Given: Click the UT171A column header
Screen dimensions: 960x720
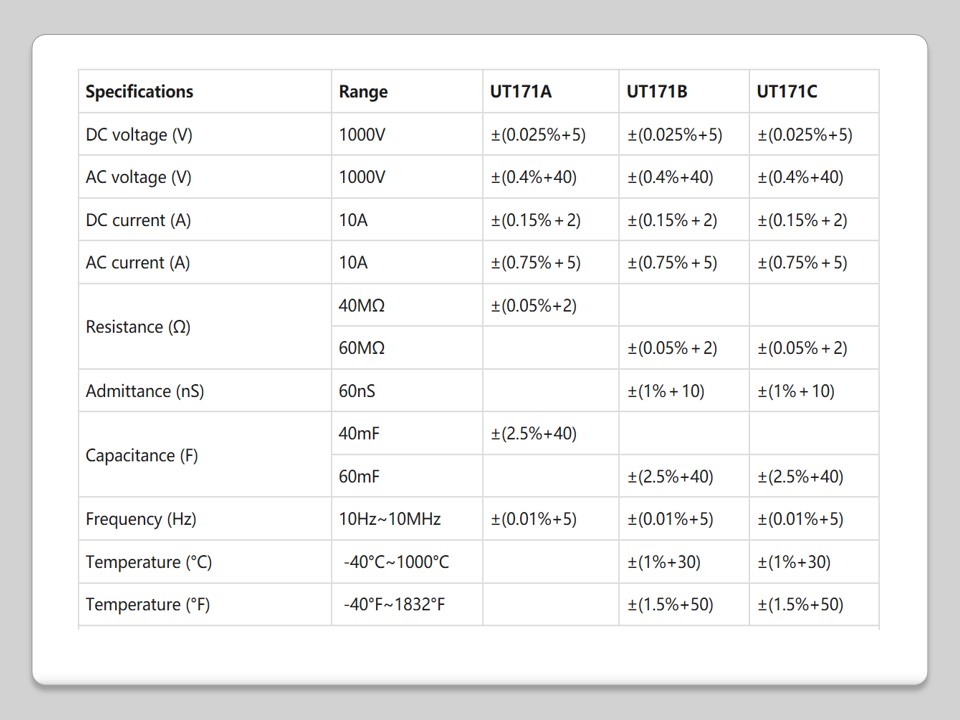Looking at the screenshot, I should pyautogui.click(x=520, y=92).
